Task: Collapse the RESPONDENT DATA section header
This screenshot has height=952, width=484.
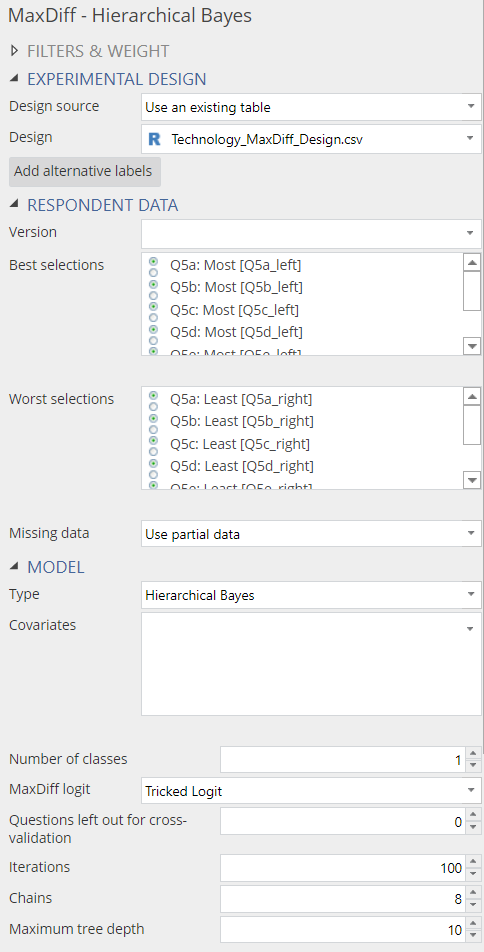Action: click(x=94, y=205)
